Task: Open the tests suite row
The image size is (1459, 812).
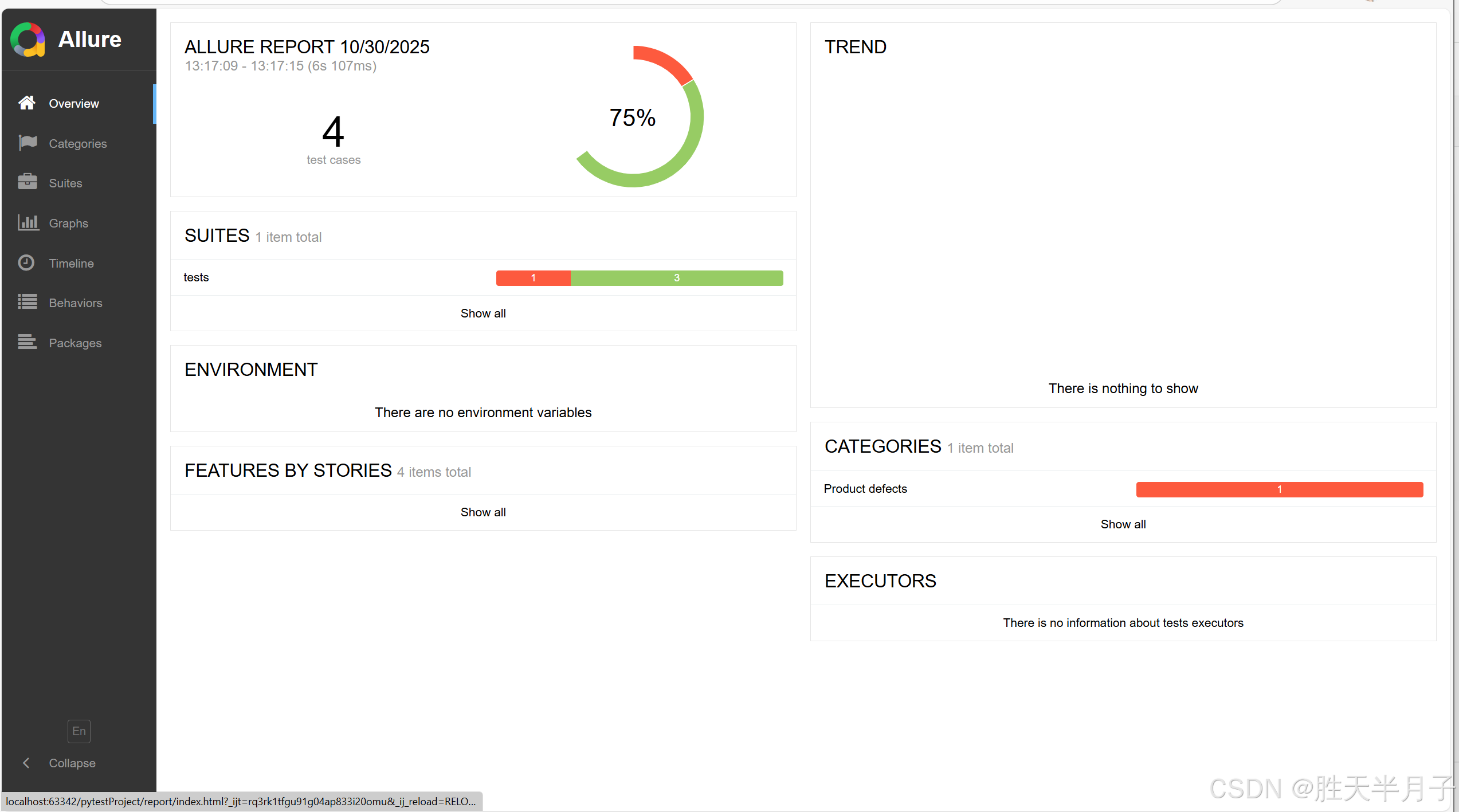Action: click(197, 277)
